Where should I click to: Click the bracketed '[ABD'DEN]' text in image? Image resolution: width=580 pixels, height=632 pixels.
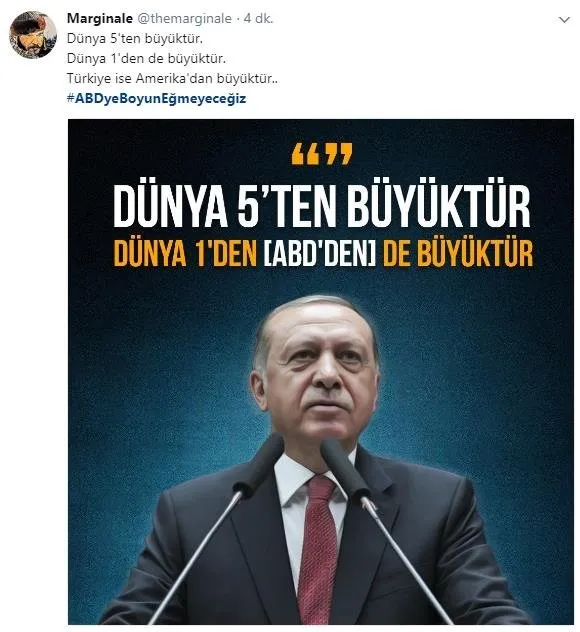[x=320, y=254]
